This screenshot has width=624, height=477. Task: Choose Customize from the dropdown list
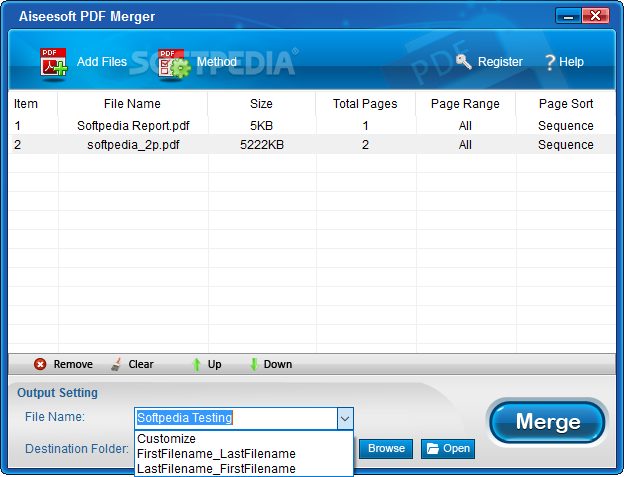coord(244,439)
